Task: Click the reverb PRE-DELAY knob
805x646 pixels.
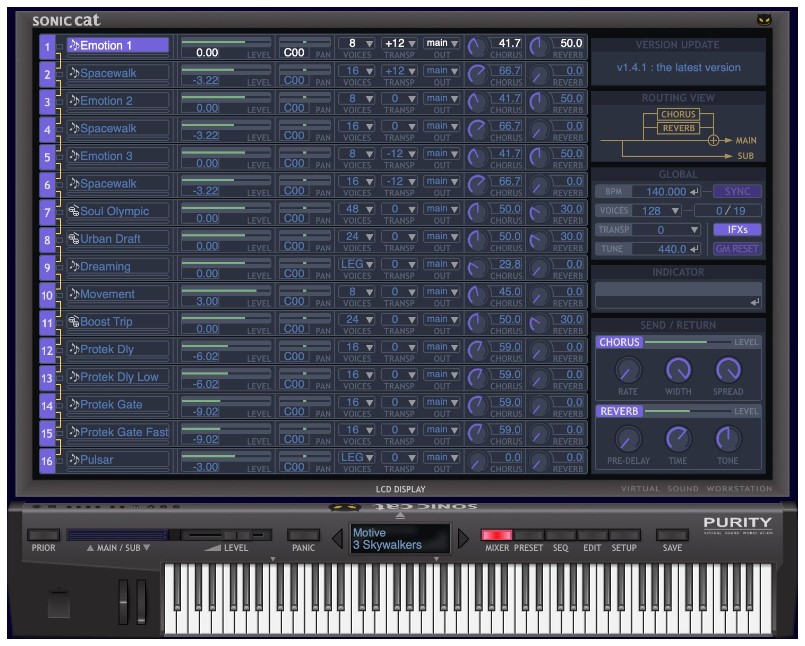Action: 628,439
